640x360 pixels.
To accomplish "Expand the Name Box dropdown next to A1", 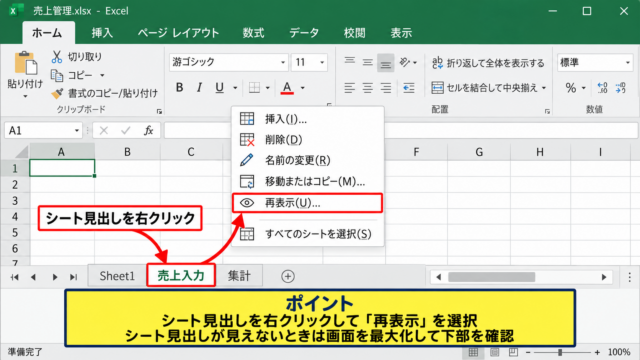I will [x=77, y=131].
